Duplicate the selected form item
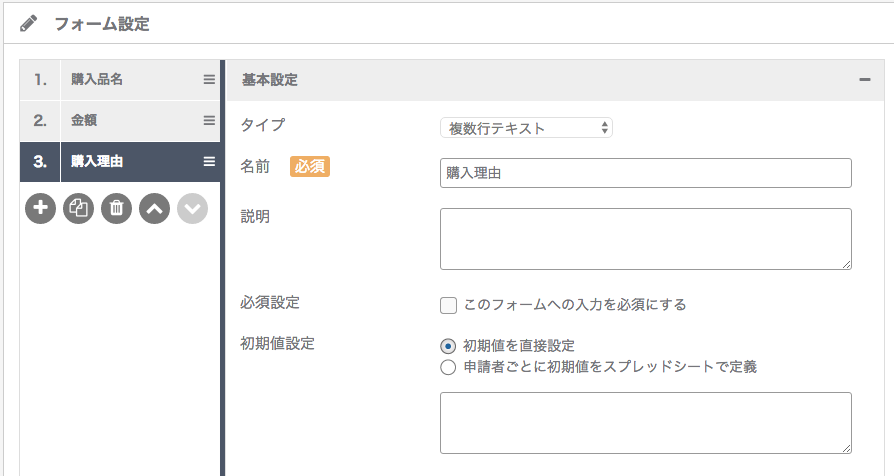The image size is (894, 476). coord(79,208)
